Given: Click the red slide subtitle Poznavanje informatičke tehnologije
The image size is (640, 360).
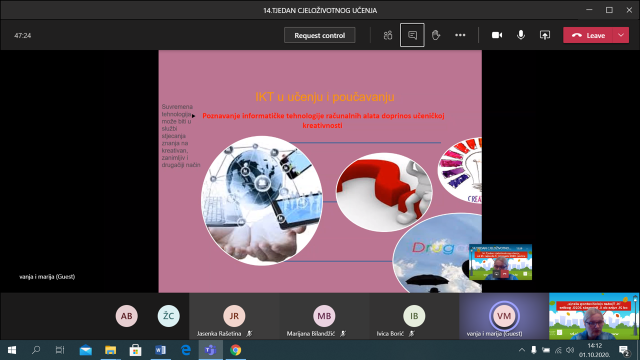Looking at the screenshot, I should pyautogui.click(x=323, y=120).
